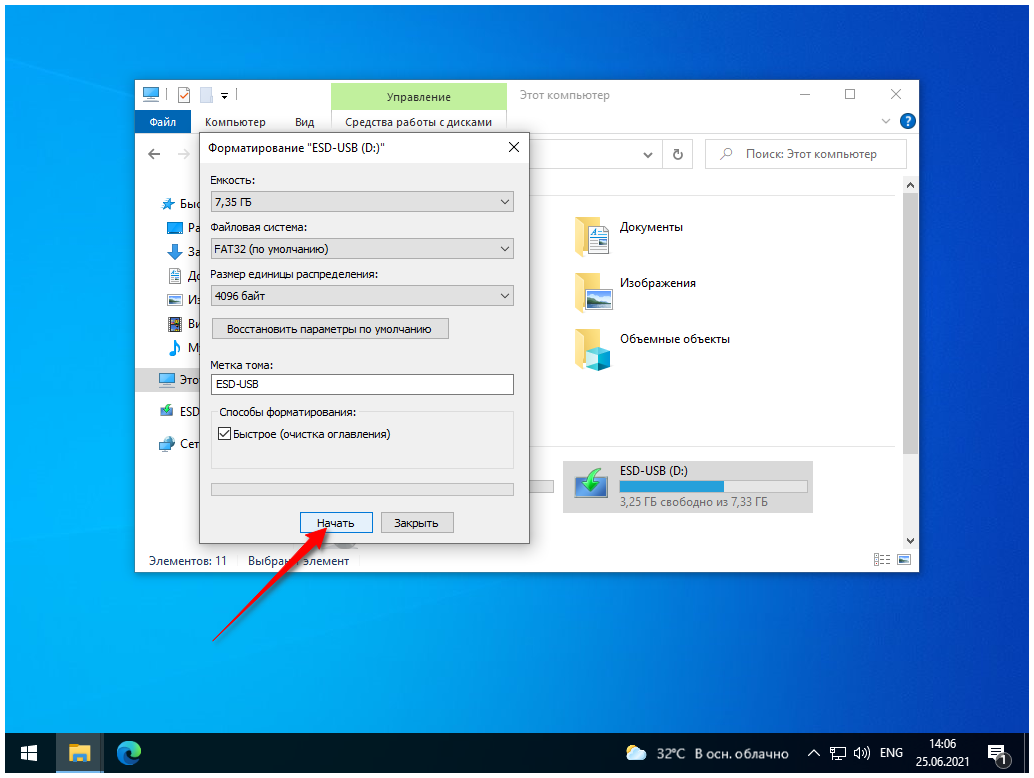Open File Explorer from the taskbar
This screenshot has width=1034, height=778.
click(x=80, y=753)
